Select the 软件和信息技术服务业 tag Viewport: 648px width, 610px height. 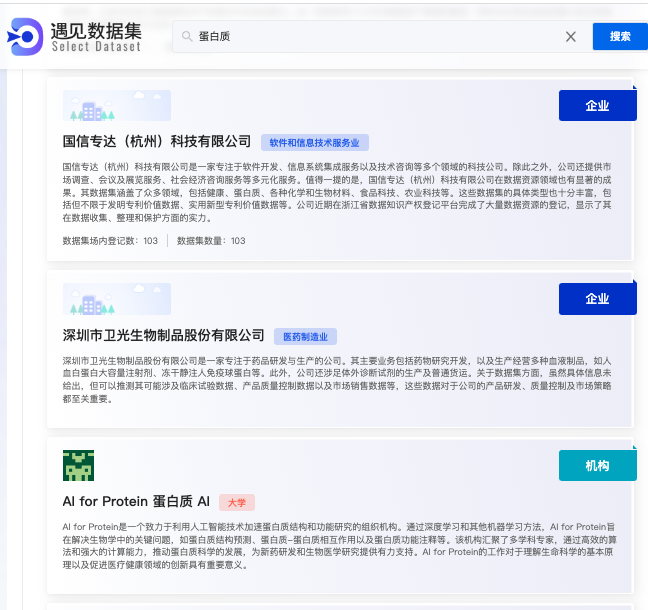pyautogui.click(x=314, y=143)
